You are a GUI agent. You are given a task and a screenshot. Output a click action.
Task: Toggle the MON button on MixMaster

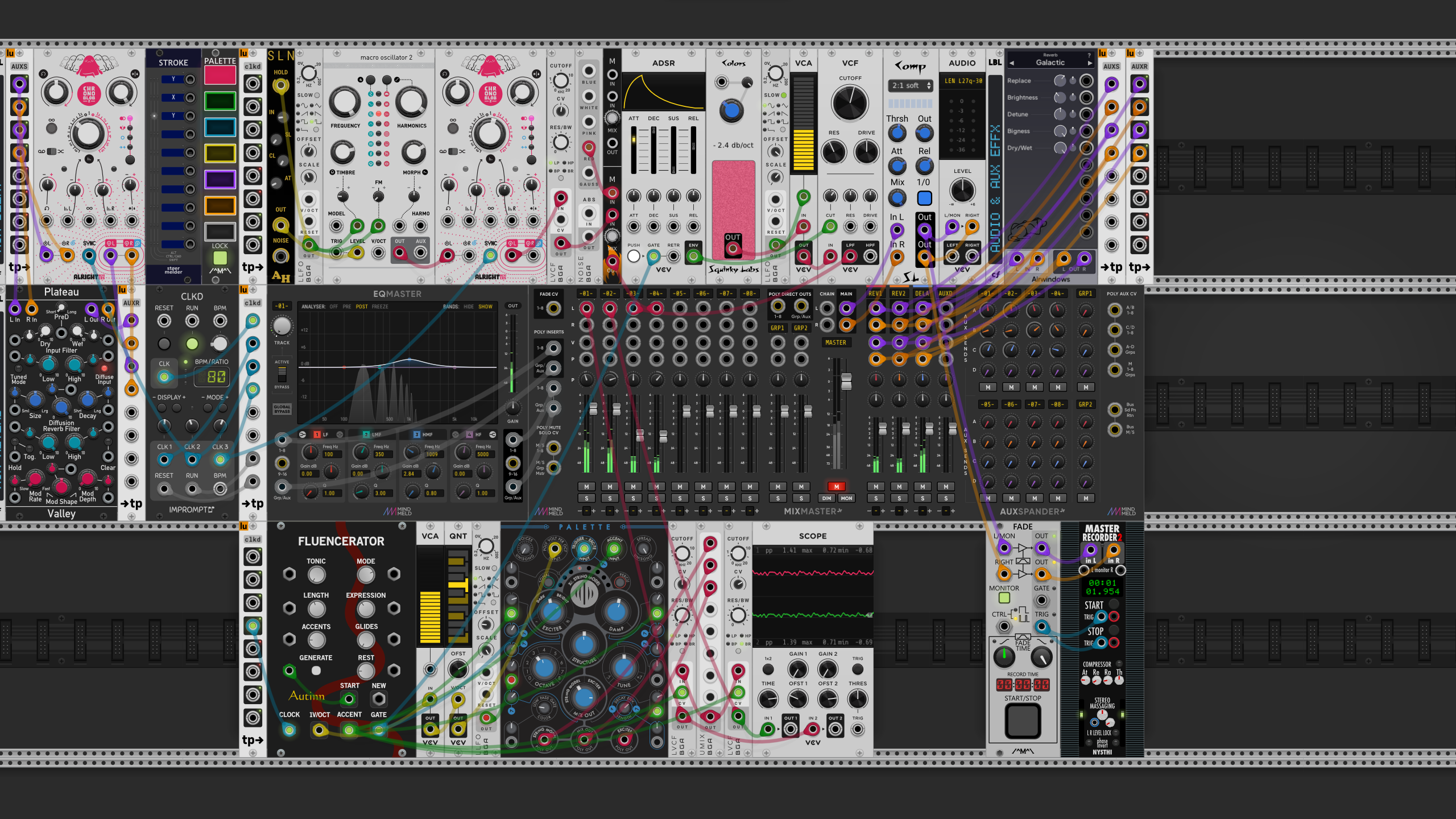tap(846, 498)
